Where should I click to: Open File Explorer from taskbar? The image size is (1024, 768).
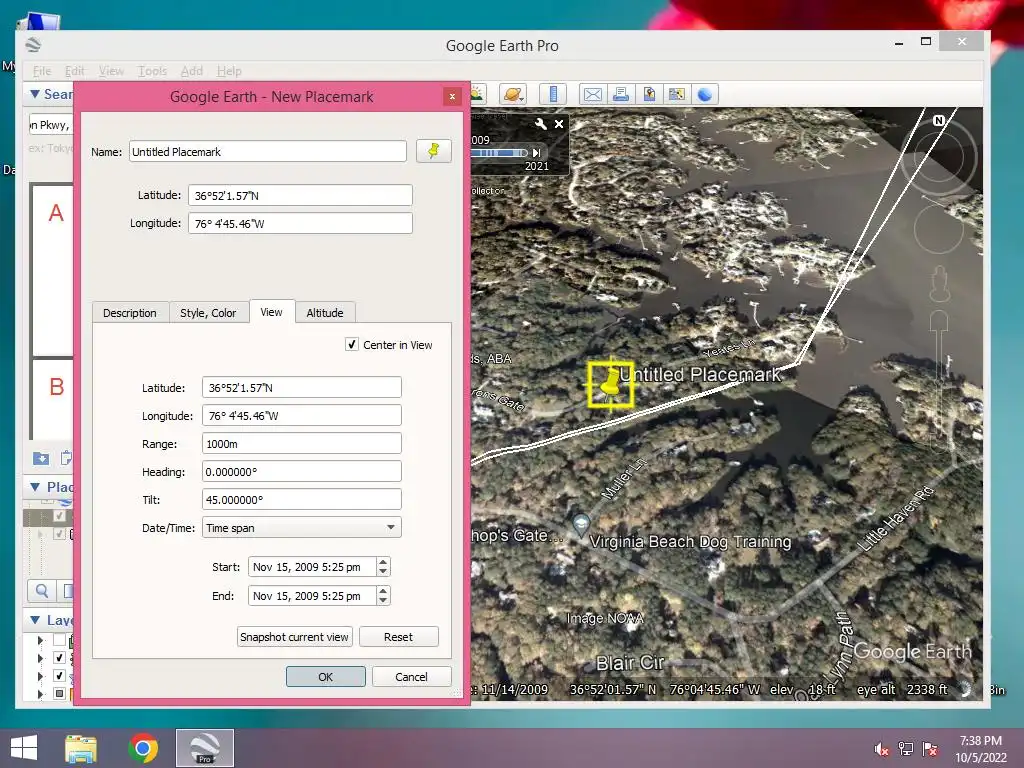click(x=81, y=748)
